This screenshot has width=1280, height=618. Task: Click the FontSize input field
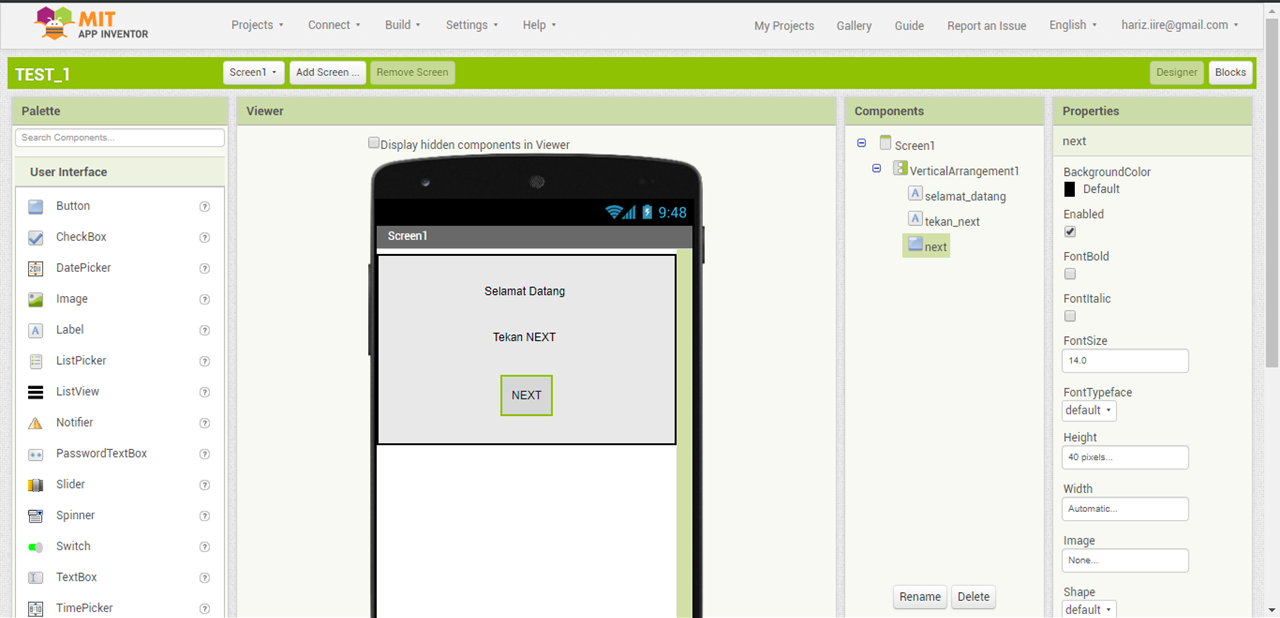click(x=1125, y=360)
